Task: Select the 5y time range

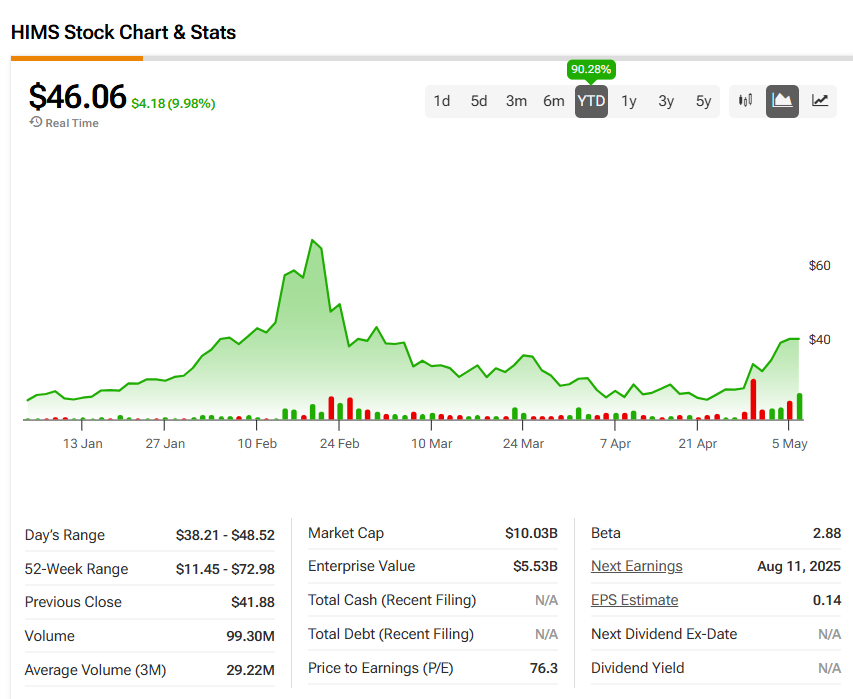Action: pyautogui.click(x=703, y=101)
